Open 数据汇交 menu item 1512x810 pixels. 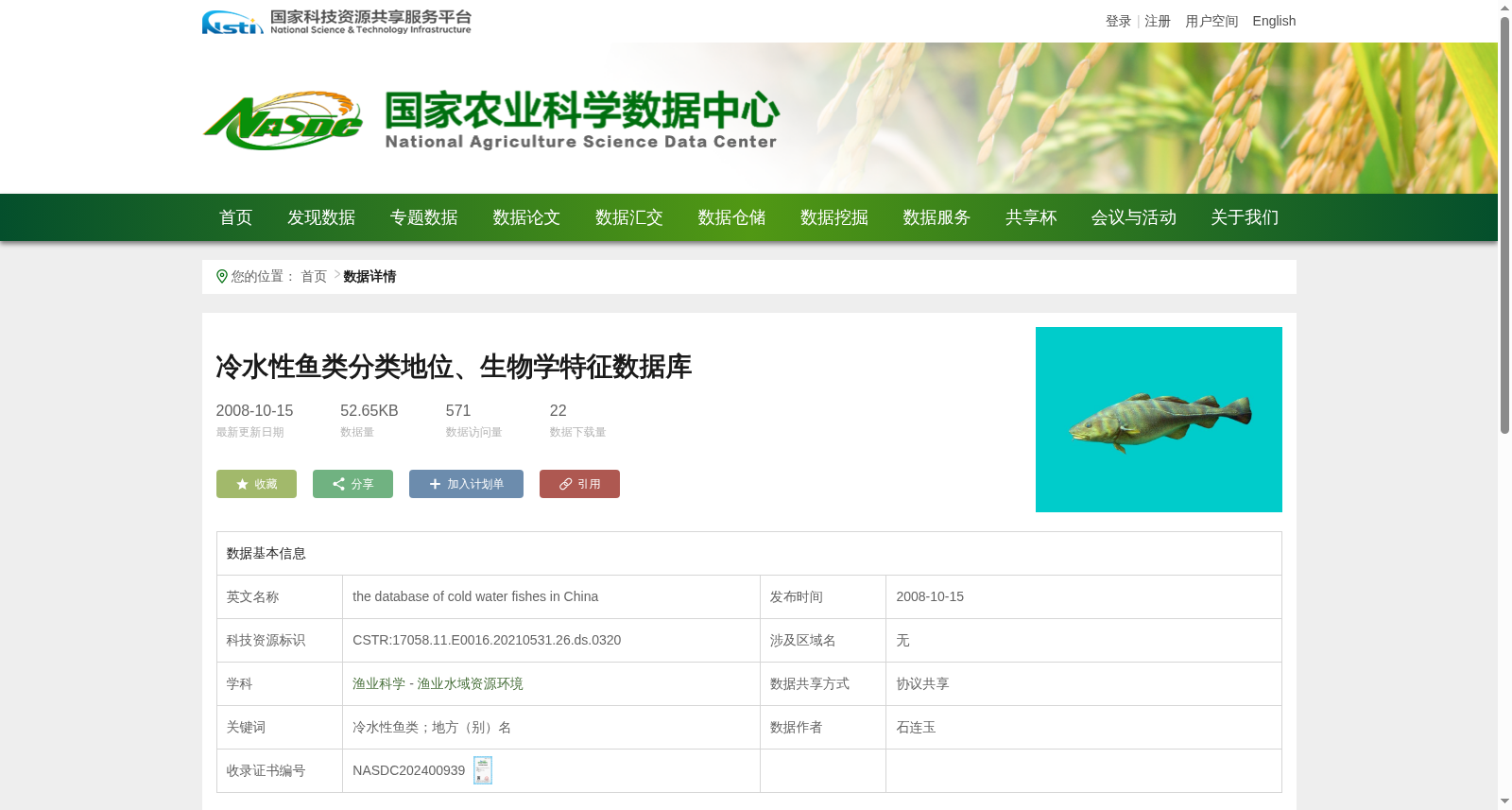tap(629, 217)
